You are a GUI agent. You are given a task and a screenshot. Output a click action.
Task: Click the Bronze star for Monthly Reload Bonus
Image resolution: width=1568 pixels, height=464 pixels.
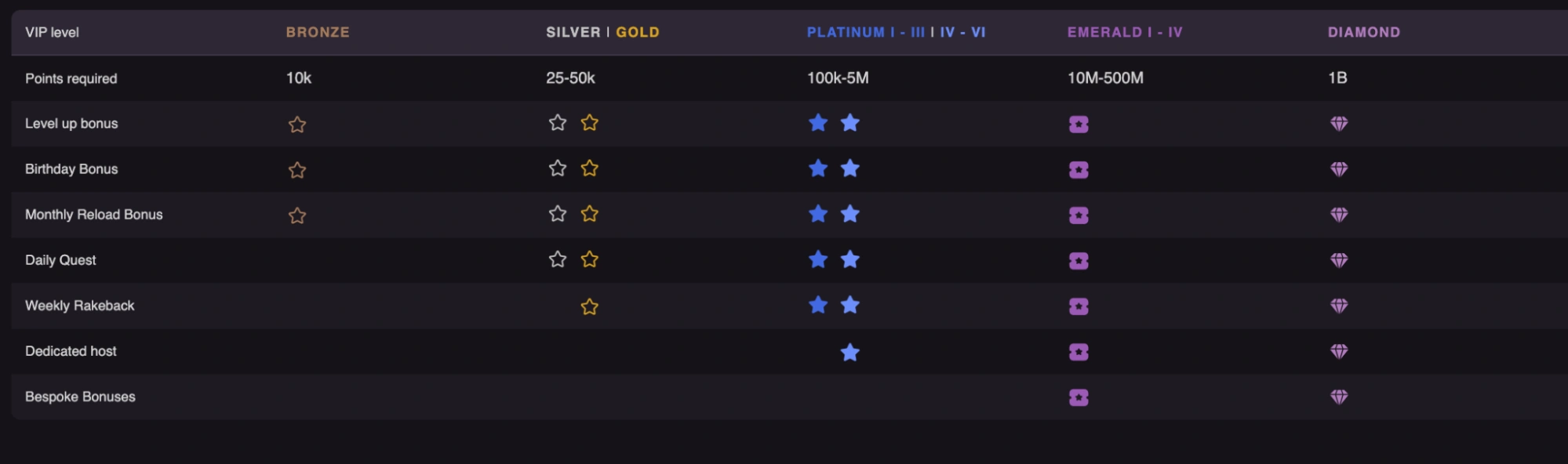(x=297, y=216)
